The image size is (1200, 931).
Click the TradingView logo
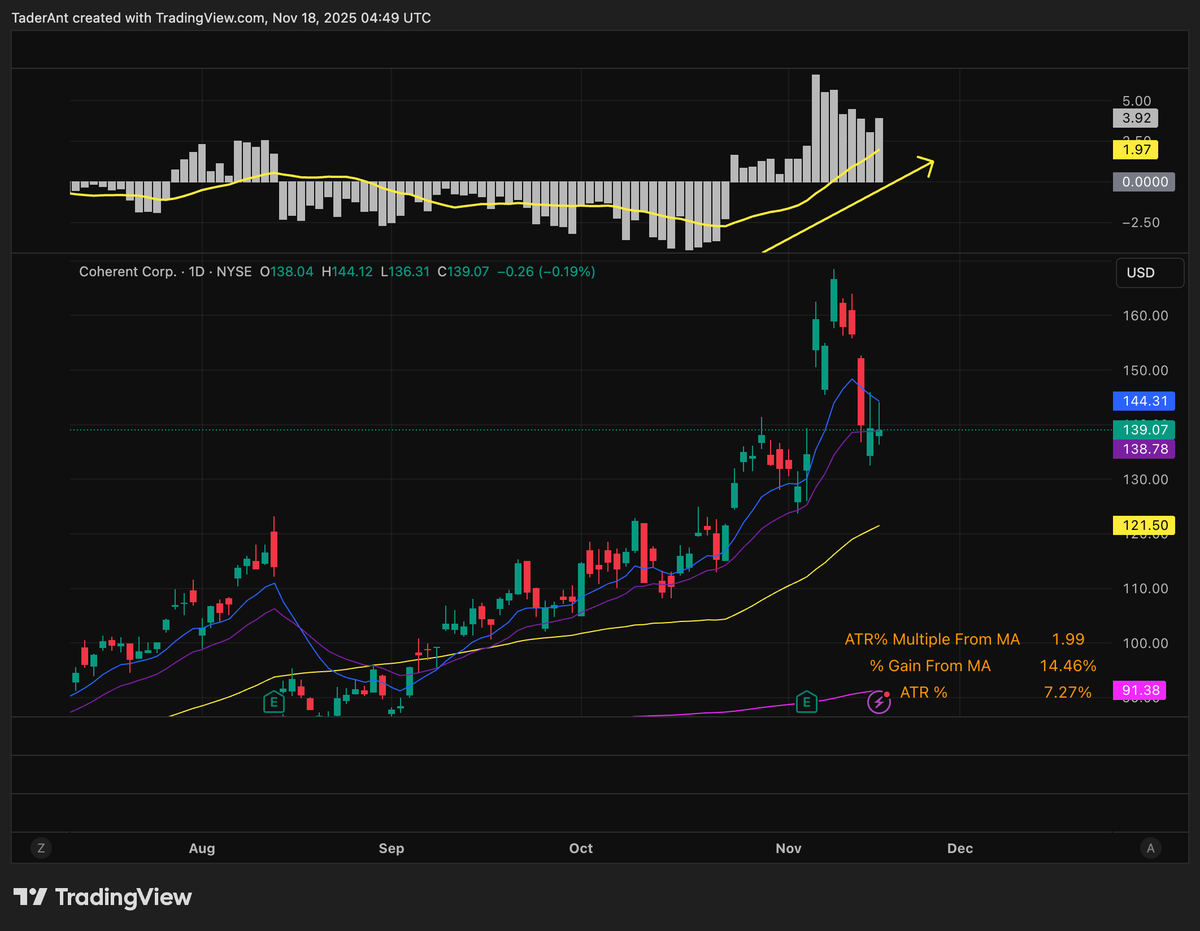tap(102, 897)
